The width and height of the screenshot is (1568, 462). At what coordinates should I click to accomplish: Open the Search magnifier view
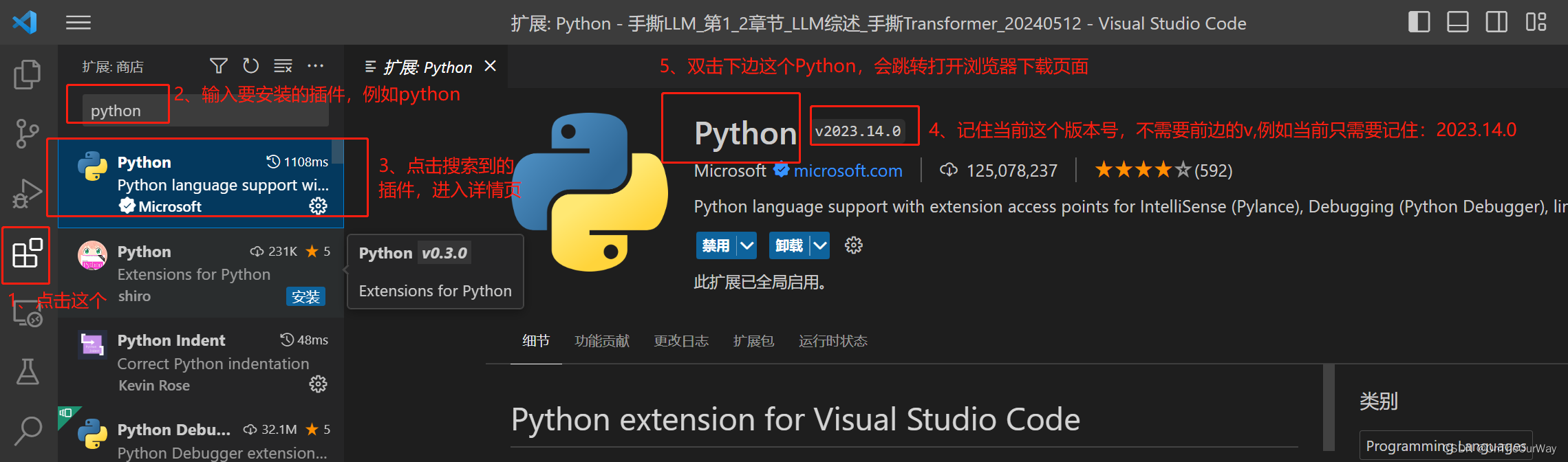tap(28, 431)
